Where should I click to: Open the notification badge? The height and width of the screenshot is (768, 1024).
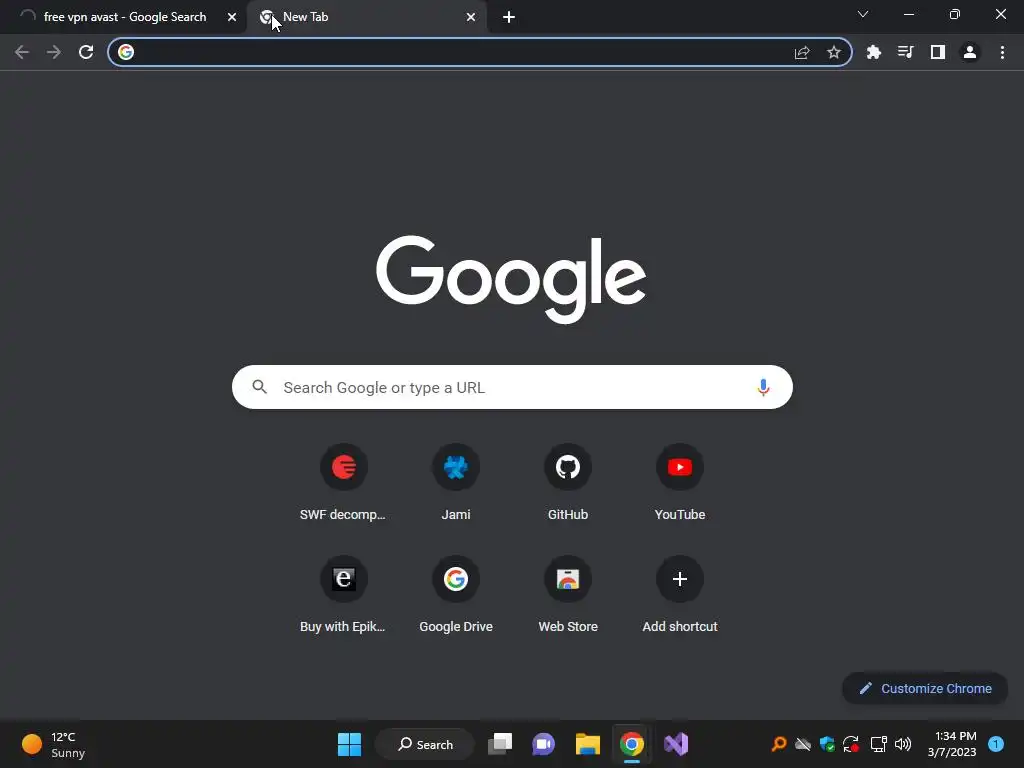tap(996, 744)
